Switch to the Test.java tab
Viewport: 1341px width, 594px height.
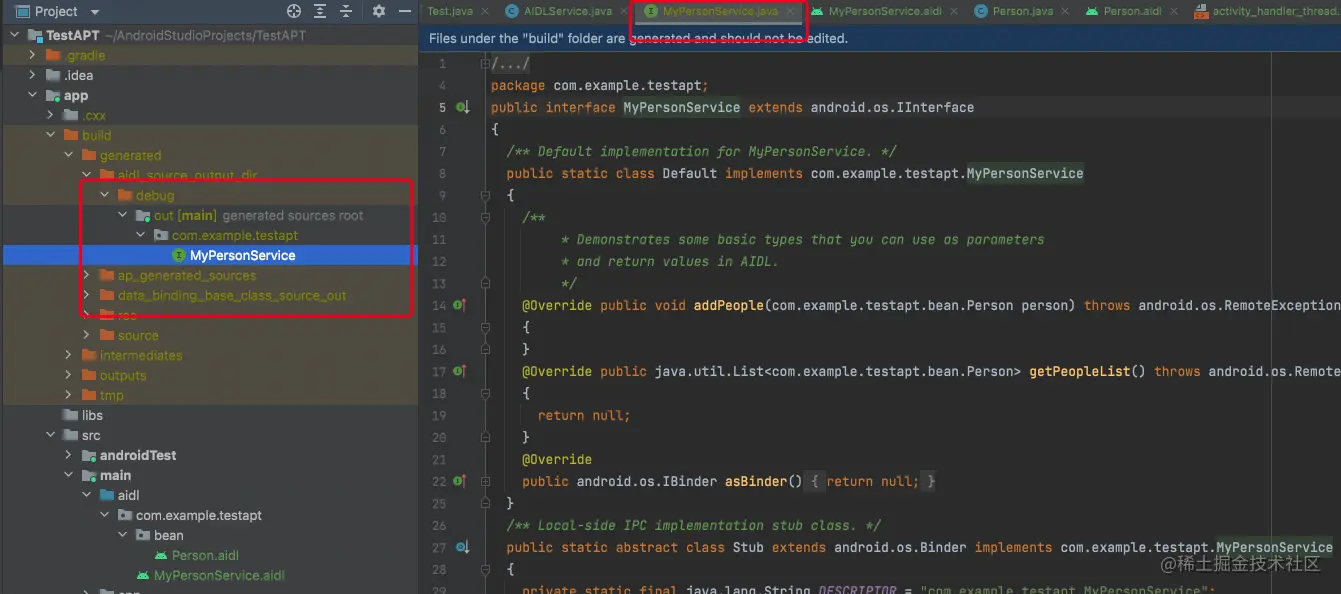coord(450,11)
